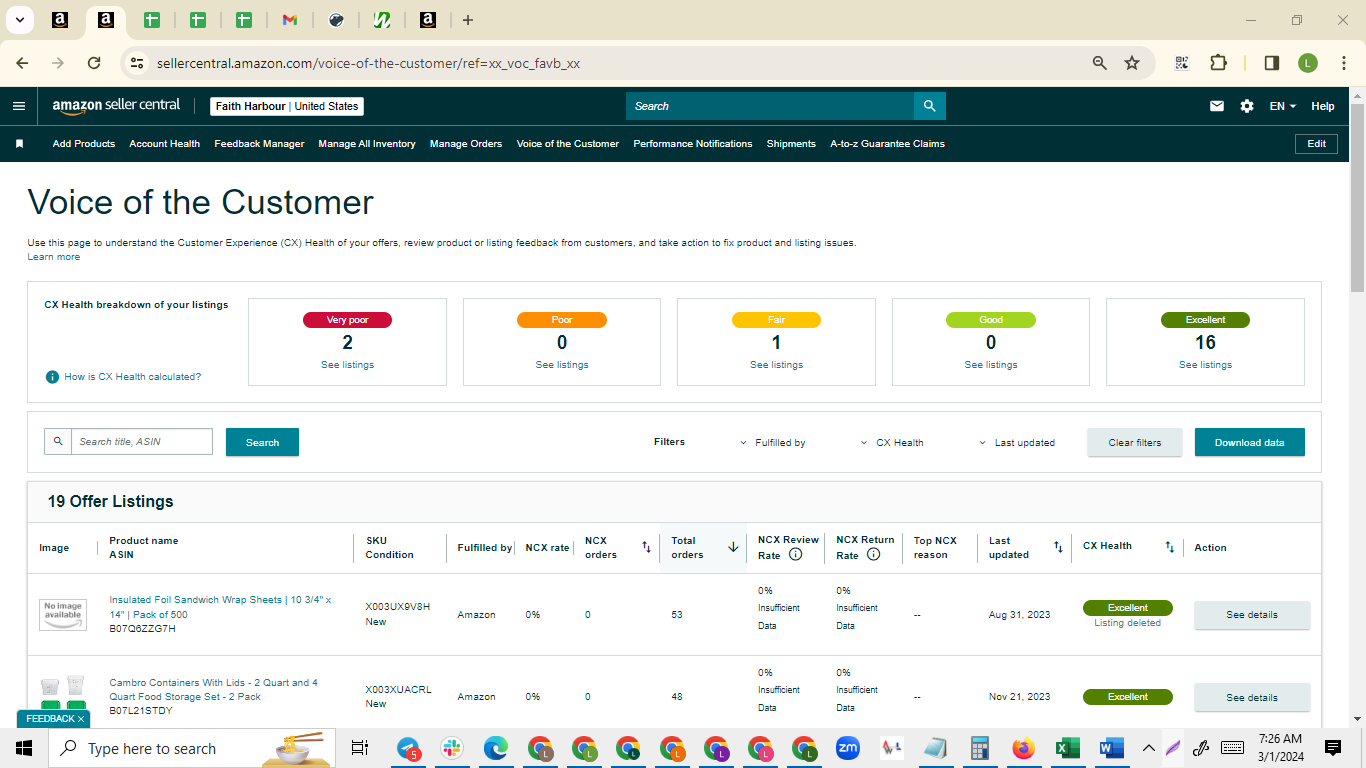1366x768 pixels.
Task: Reload the page with the refresh icon
Action: (x=94, y=63)
